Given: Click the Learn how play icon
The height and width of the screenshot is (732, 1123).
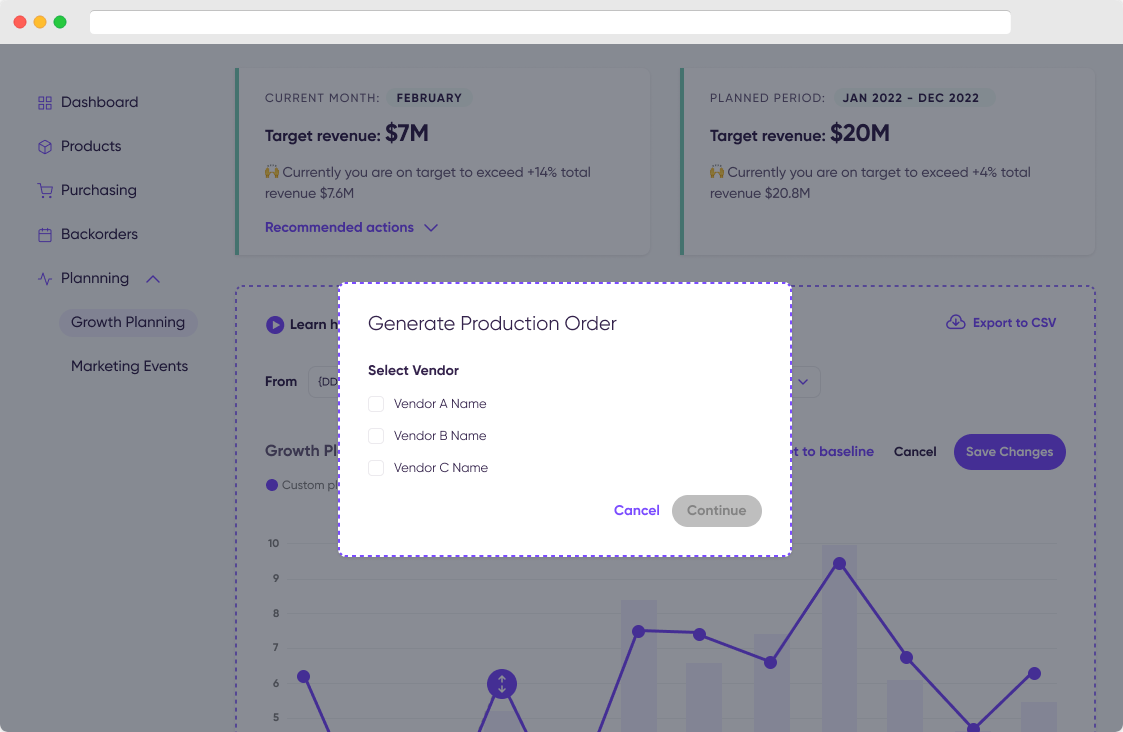Looking at the screenshot, I should [x=274, y=324].
